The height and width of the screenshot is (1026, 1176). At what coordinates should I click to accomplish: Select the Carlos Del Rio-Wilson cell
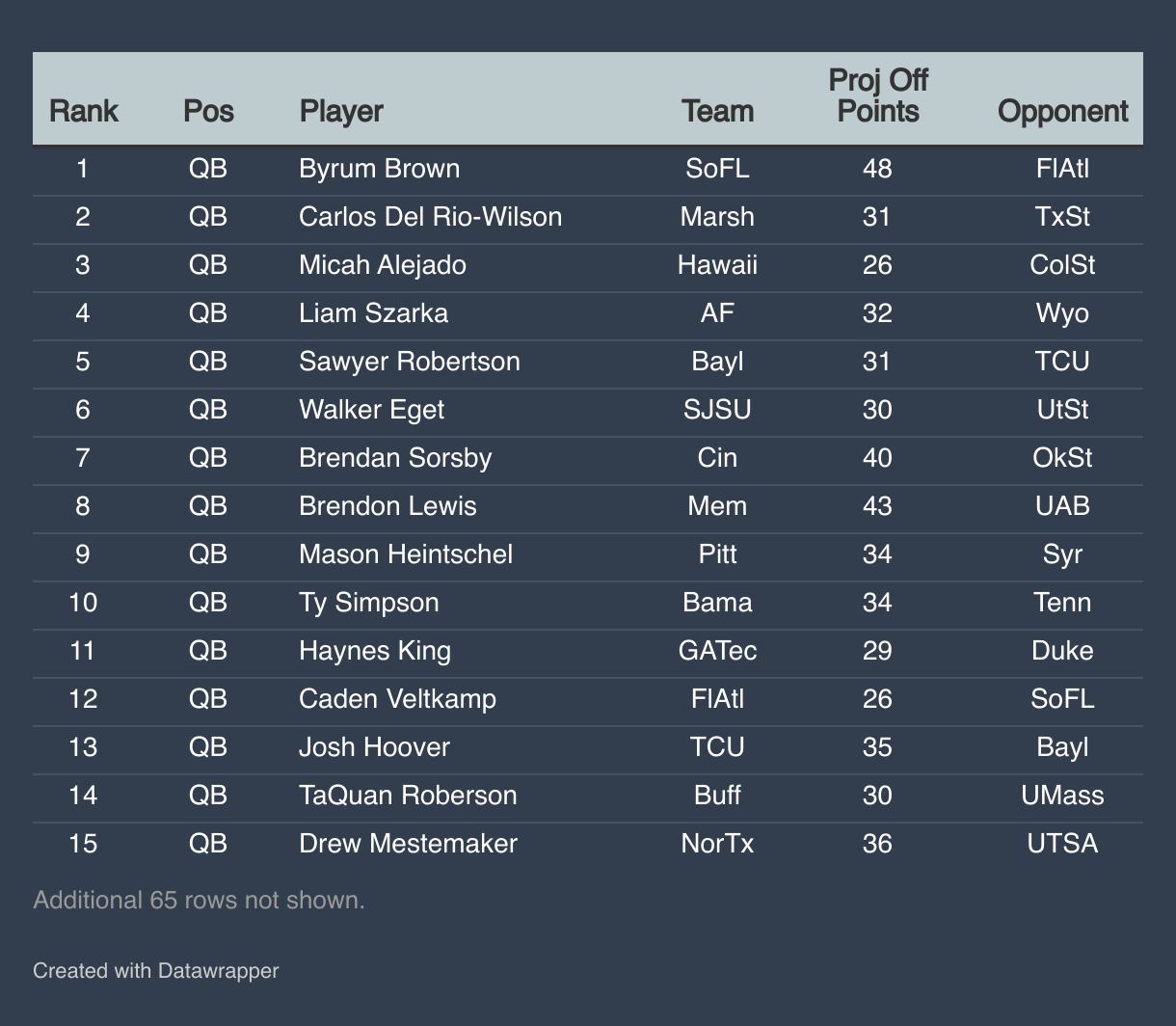430,216
